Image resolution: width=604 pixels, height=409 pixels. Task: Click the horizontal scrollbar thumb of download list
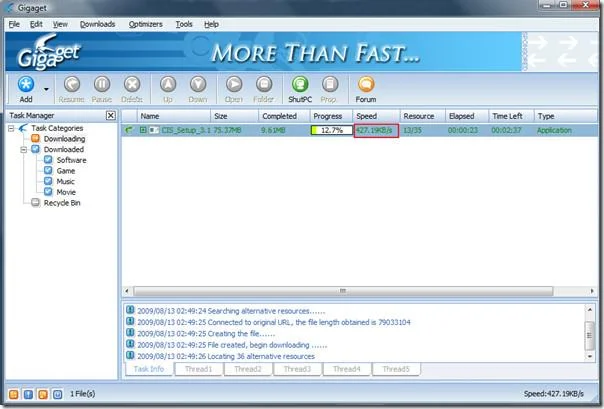point(343,291)
